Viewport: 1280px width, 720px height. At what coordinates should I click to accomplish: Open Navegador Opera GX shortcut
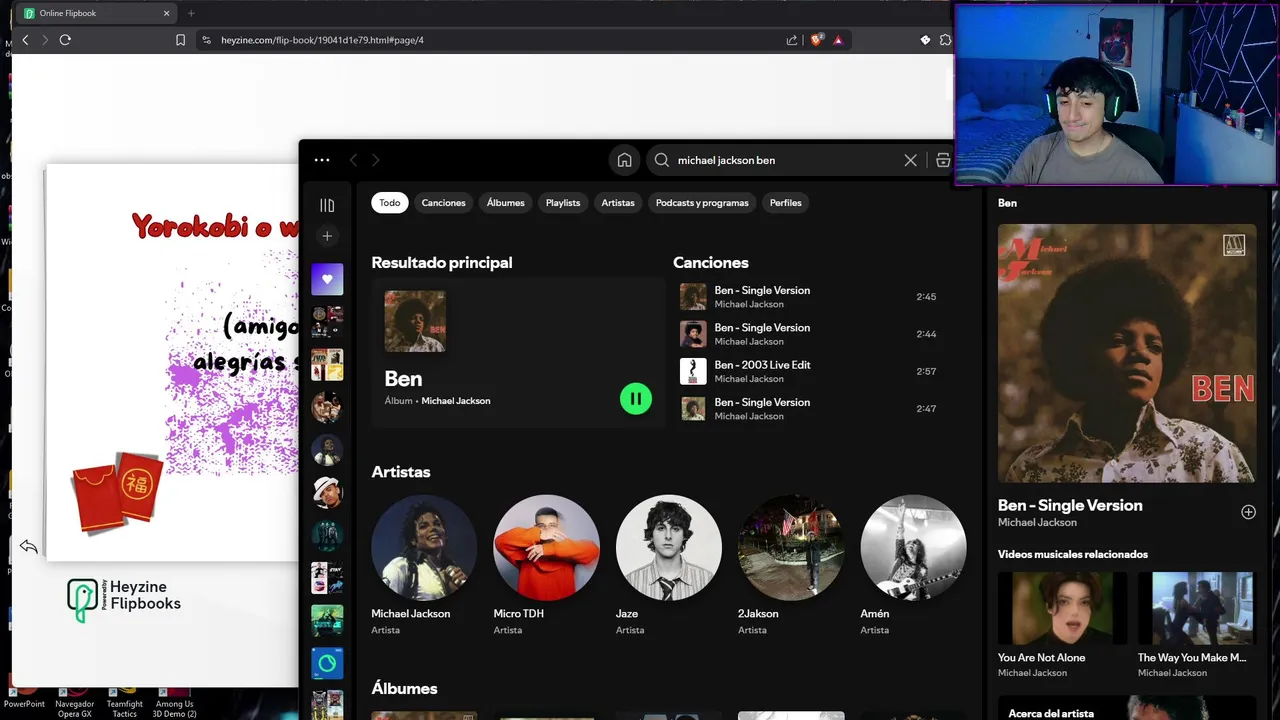pyautogui.click(x=75, y=702)
